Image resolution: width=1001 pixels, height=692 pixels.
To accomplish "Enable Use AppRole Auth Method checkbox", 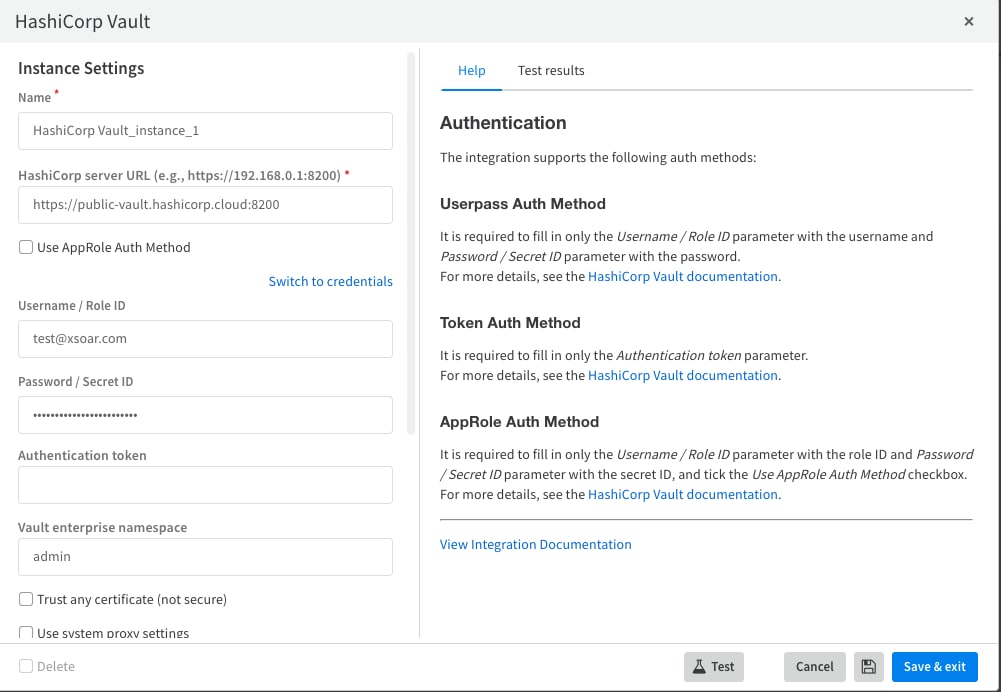I will click(26, 247).
